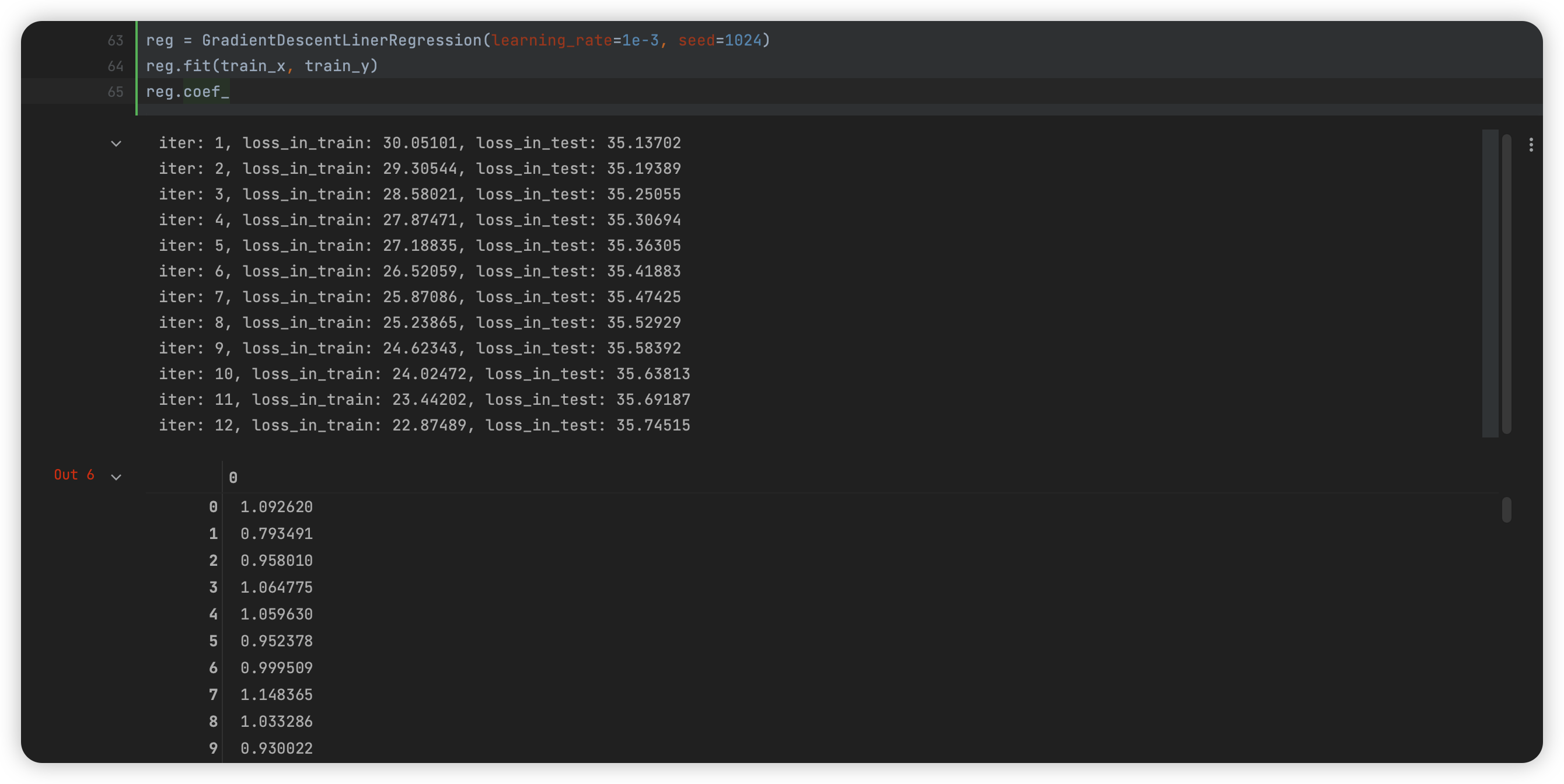Select table cell value 0.952378
Viewport: 1564px width, 784px height.
pyautogui.click(x=276, y=641)
